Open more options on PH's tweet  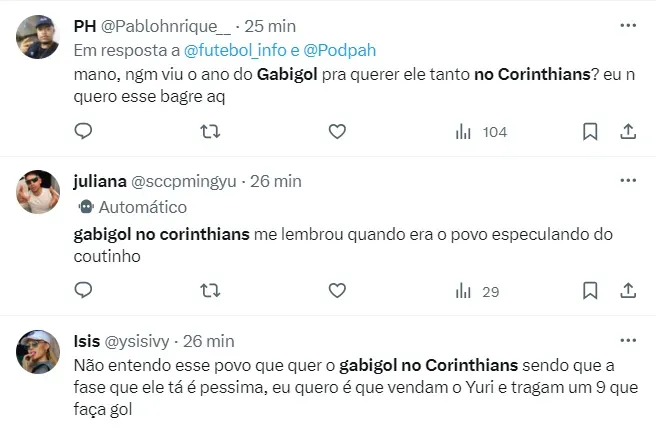tap(628, 24)
